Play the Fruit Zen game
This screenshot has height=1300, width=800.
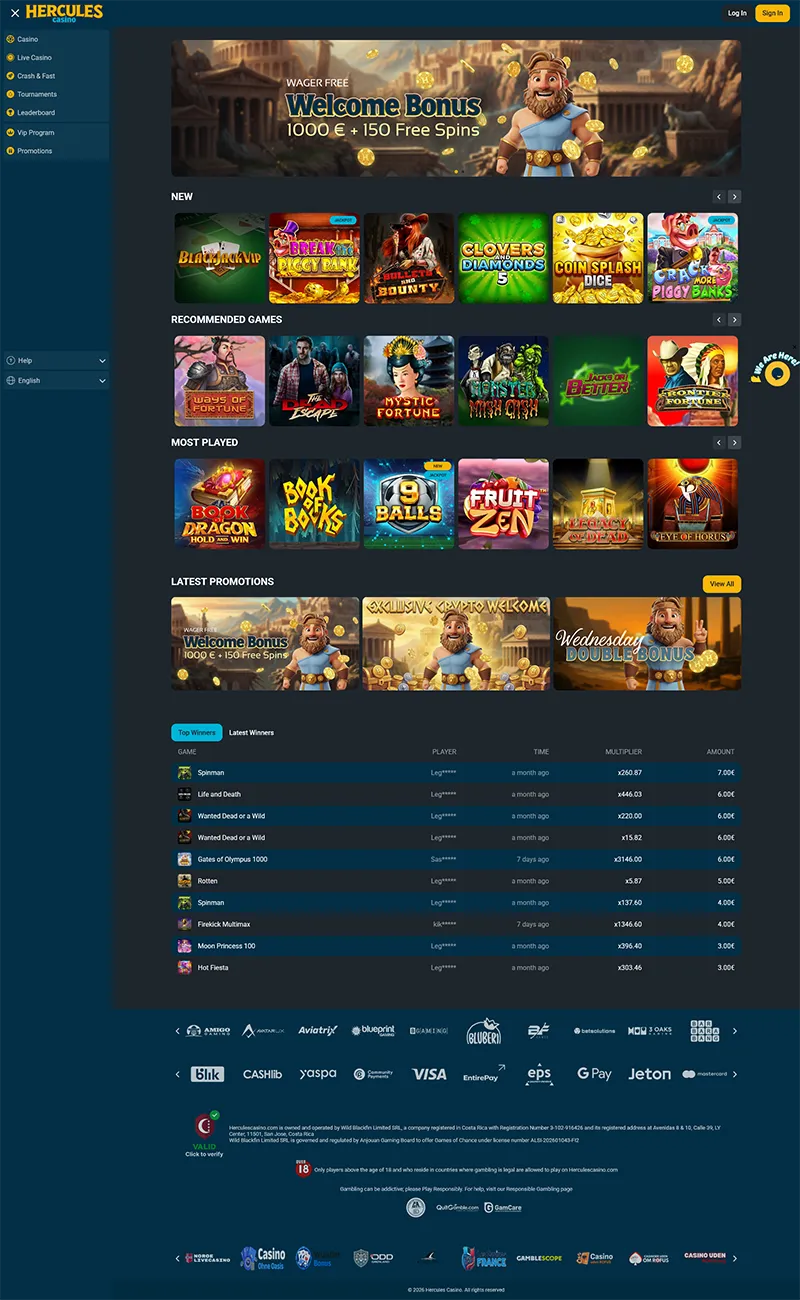(x=503, y=504)
